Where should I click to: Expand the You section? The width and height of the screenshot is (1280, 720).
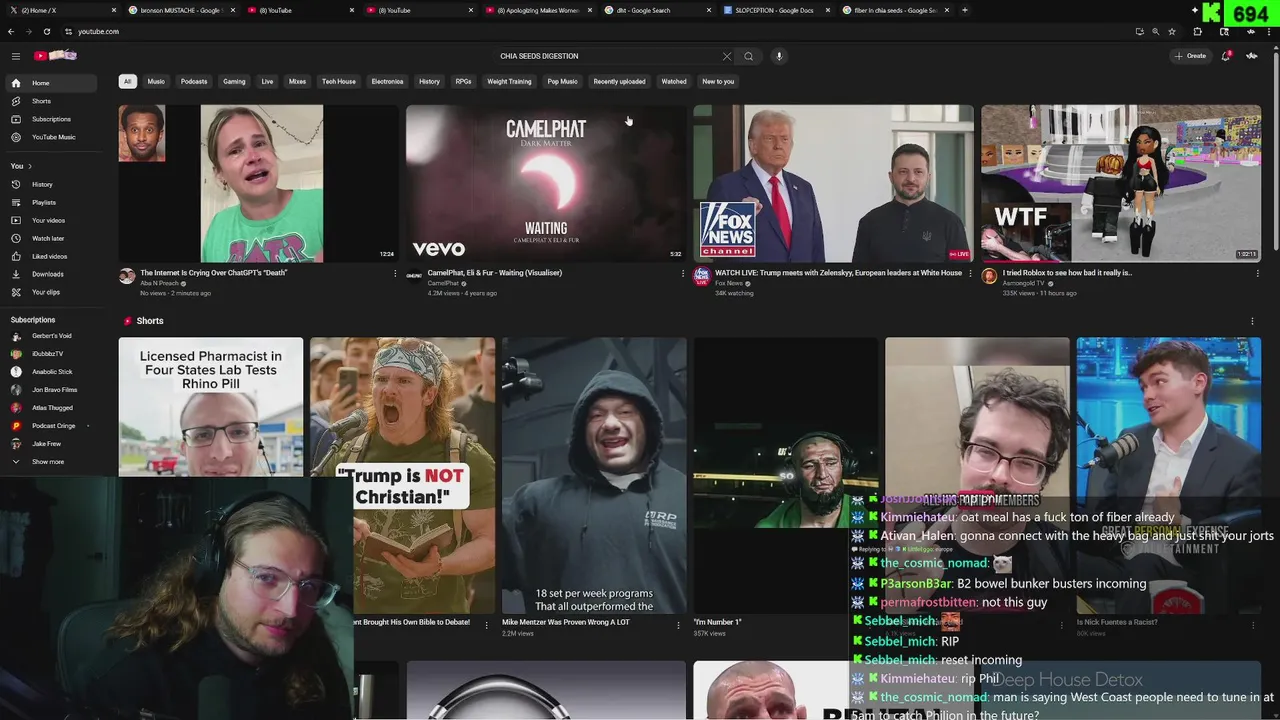click(21, 166)
